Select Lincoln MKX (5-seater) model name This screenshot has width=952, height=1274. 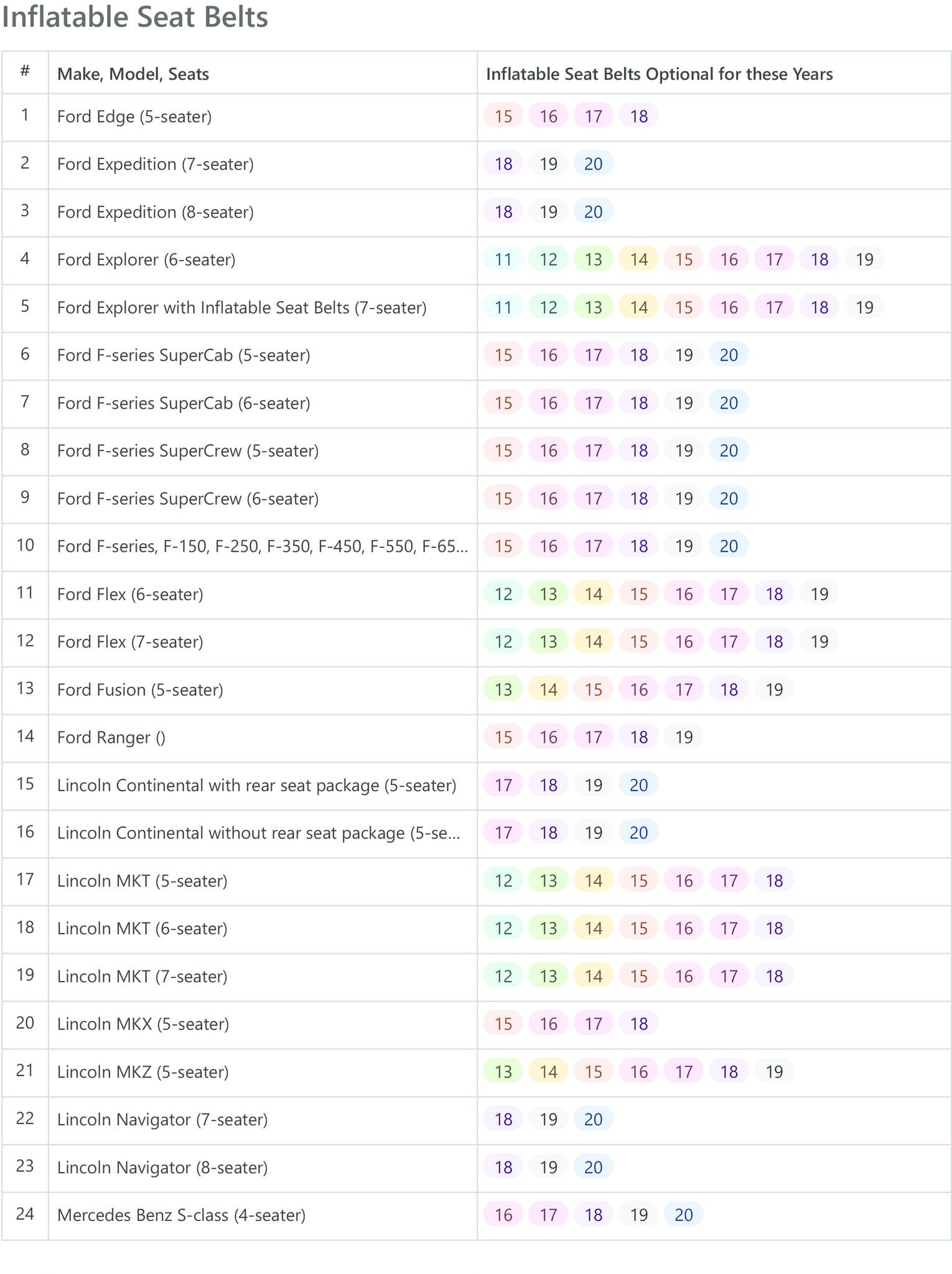tap(143, 1024)
